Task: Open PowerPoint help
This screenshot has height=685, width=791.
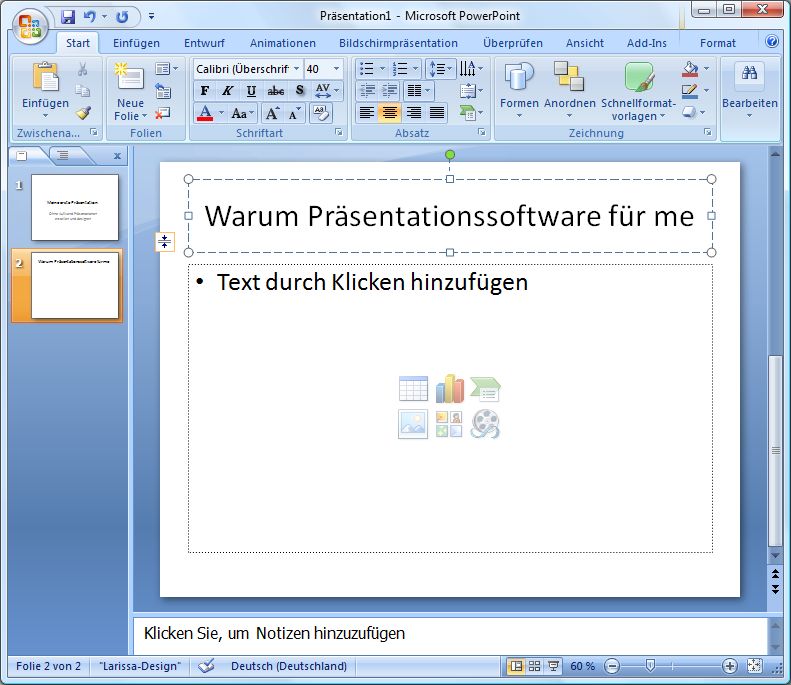Action: pos(772,41)
